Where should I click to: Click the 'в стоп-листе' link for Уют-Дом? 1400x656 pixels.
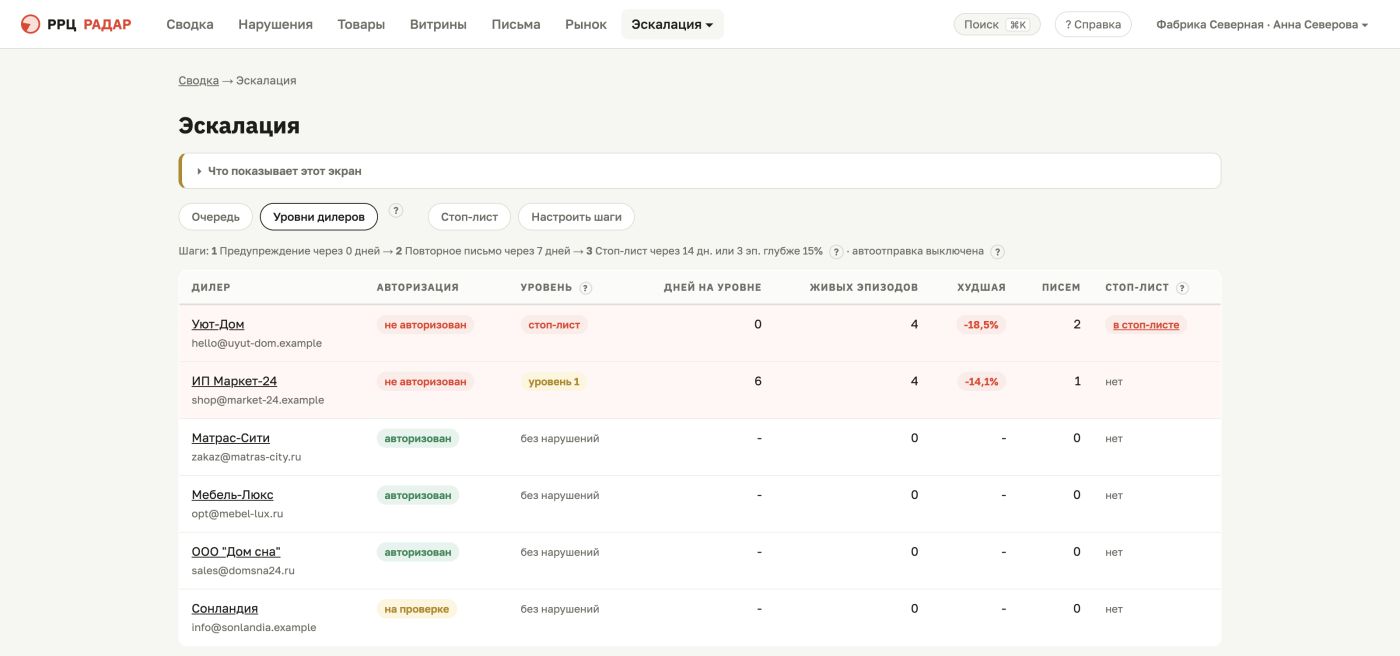coord(1146,325)
